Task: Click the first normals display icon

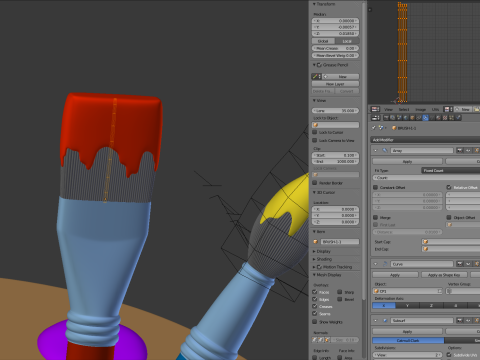Action: tap(314, 340)
